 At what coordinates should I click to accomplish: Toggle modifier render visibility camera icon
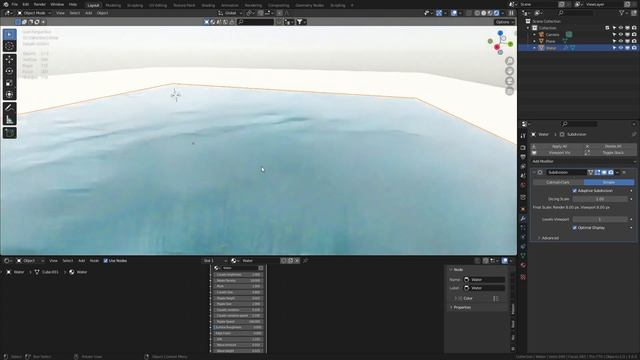pos(611,172)
